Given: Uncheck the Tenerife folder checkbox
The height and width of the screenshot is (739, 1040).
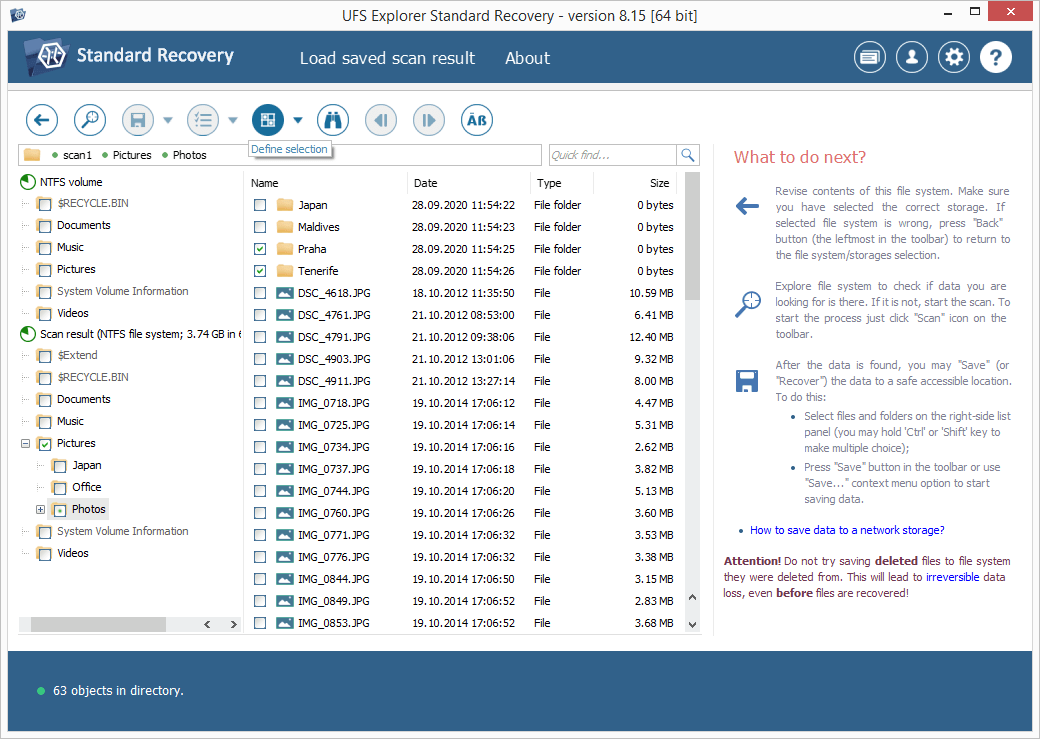Looking at the screenshot, I should (260, 271).
